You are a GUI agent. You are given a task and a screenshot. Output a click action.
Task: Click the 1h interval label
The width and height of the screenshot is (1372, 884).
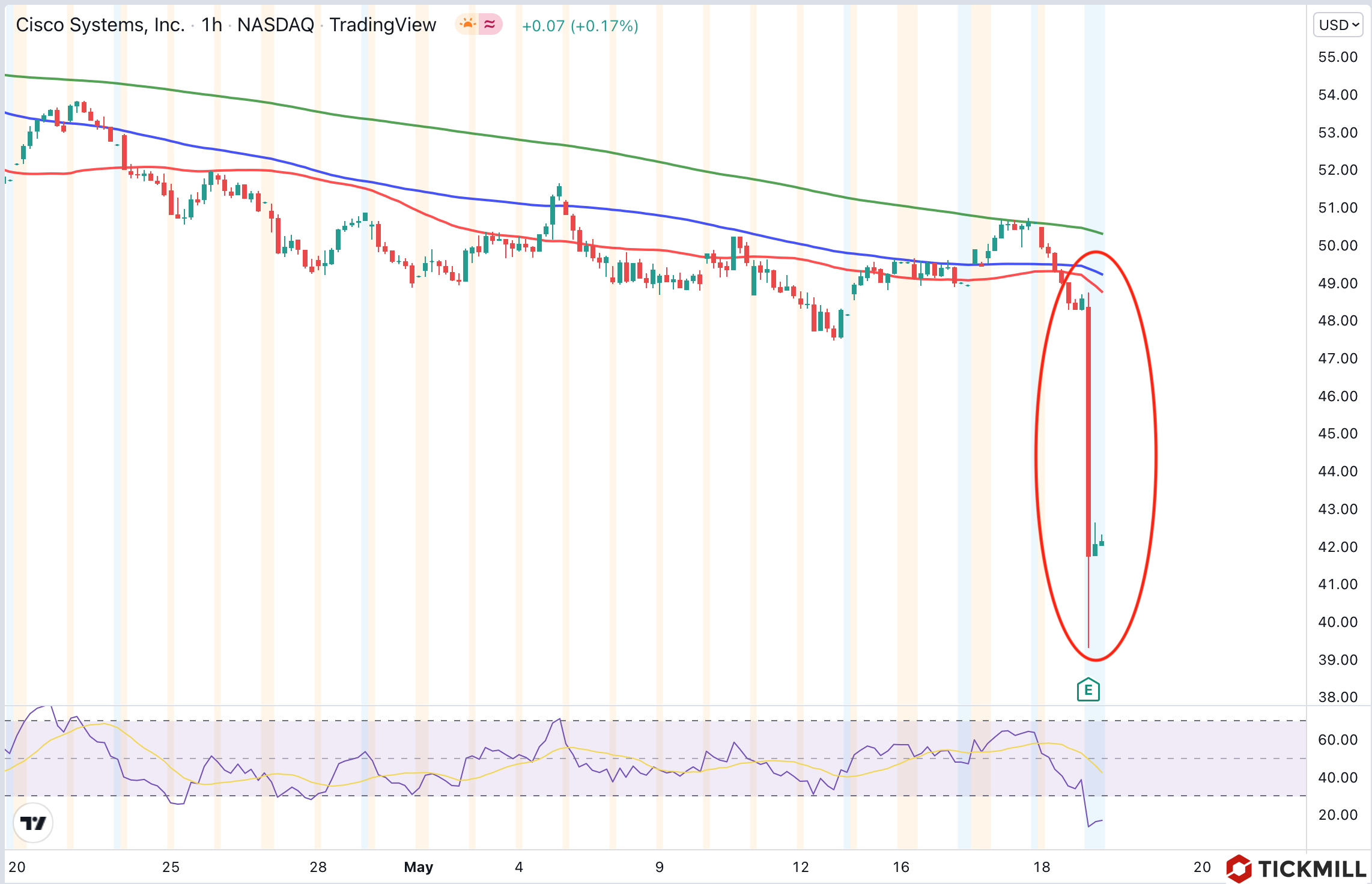pos(211,25)
